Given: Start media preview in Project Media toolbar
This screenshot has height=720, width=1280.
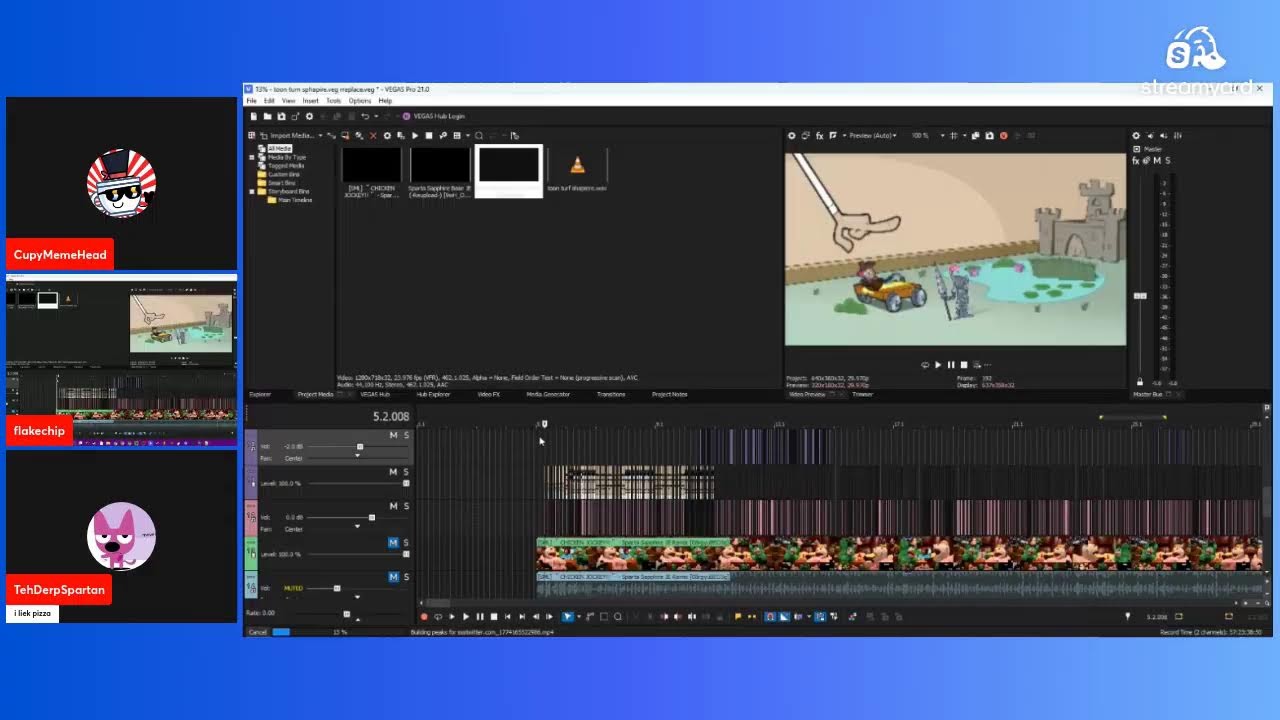Looking at the screenshot, I should pos(415,135).
